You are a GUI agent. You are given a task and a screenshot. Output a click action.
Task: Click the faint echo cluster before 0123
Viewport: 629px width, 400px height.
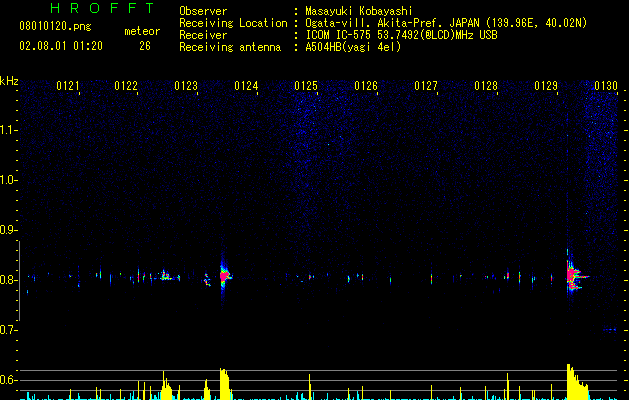pyautogui.click(x=168, y=276)
